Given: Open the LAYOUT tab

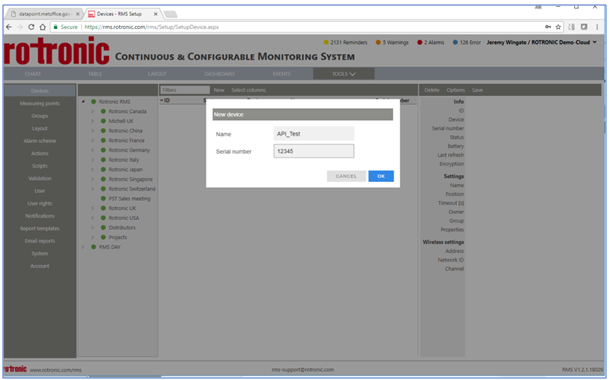Looking at the screenshot, I should click(157, 74).
